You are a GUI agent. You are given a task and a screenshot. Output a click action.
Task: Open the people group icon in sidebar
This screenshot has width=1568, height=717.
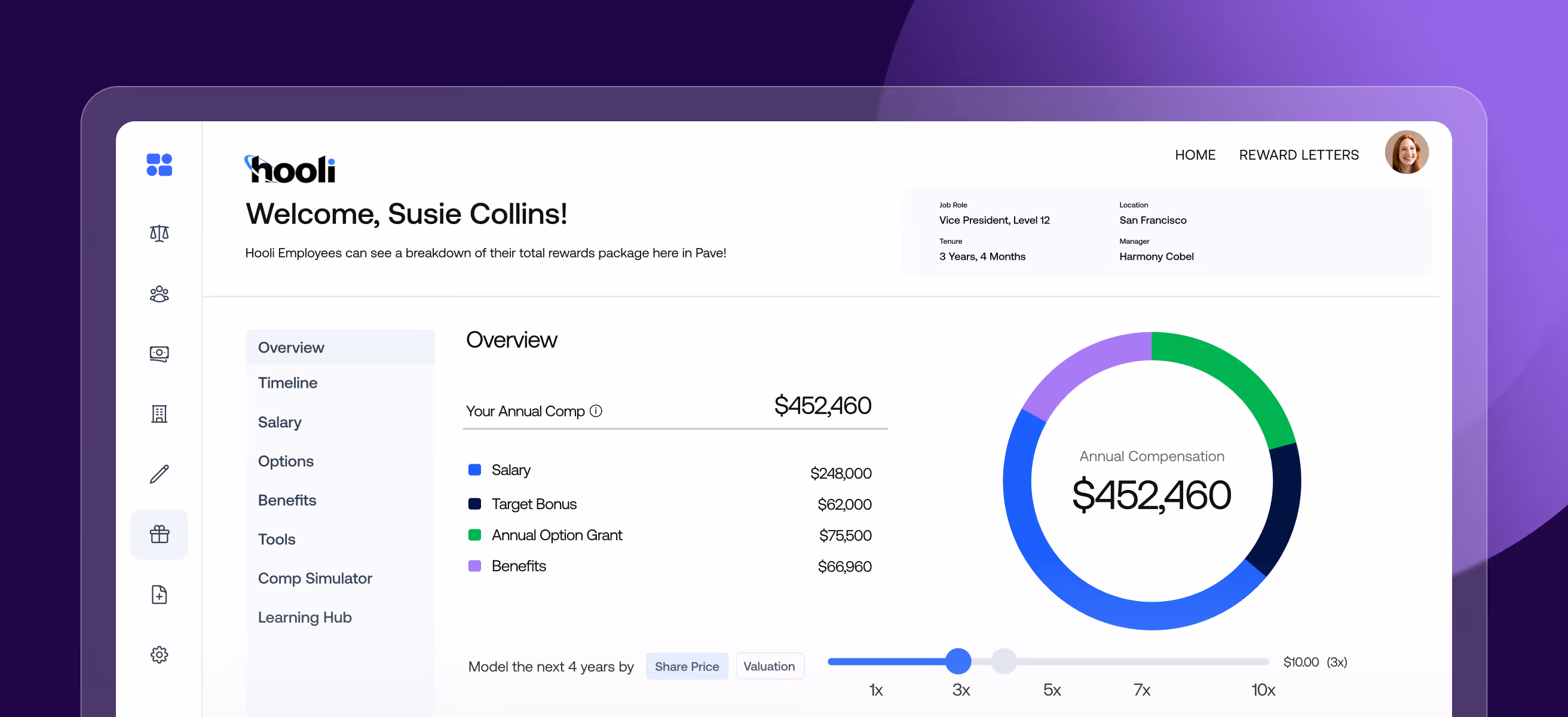(x=159, y=294)
